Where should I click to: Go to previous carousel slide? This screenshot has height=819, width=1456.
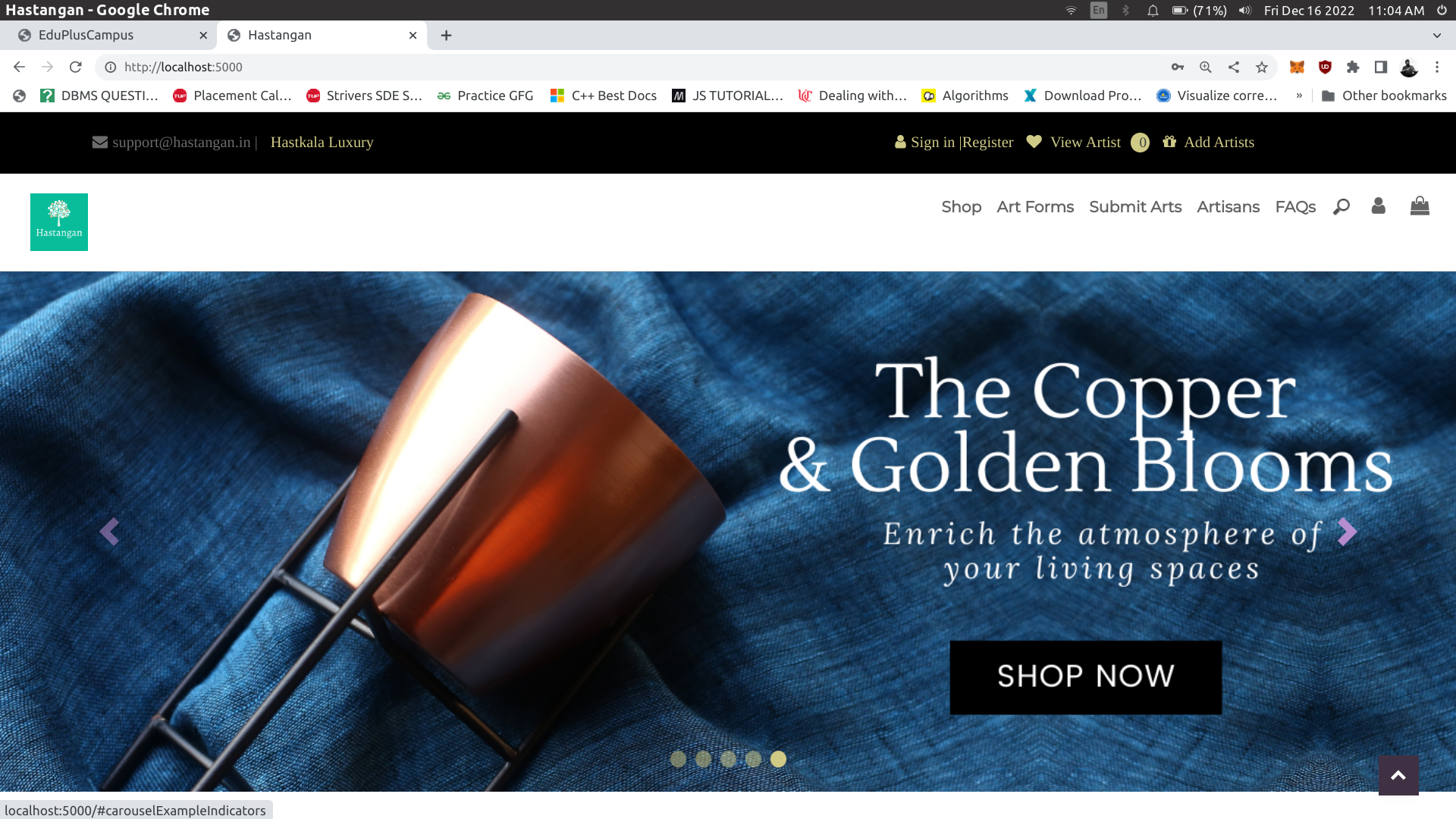coord(109,532)
